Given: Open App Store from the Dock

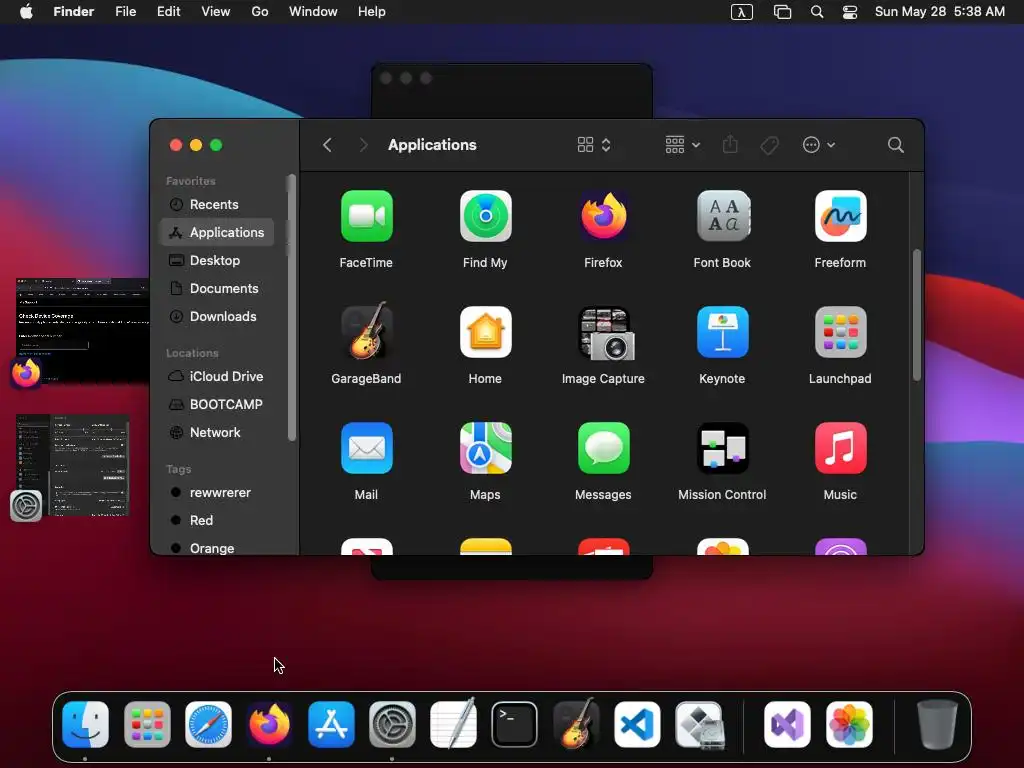Looking at the screenshot, I should click(x=331, y=724).
